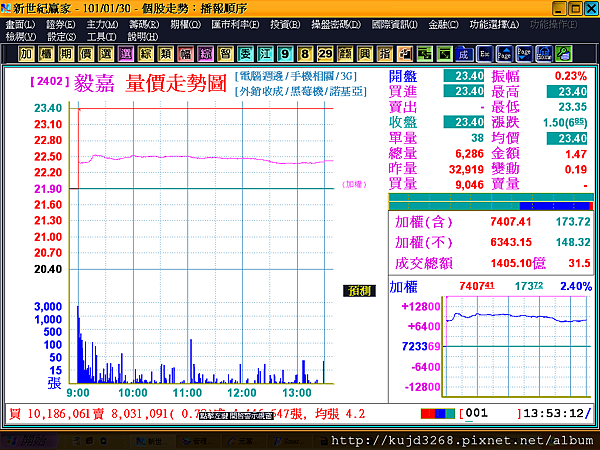
Task: Click the blue 成 toolbar icon
Action: (464, 54)
